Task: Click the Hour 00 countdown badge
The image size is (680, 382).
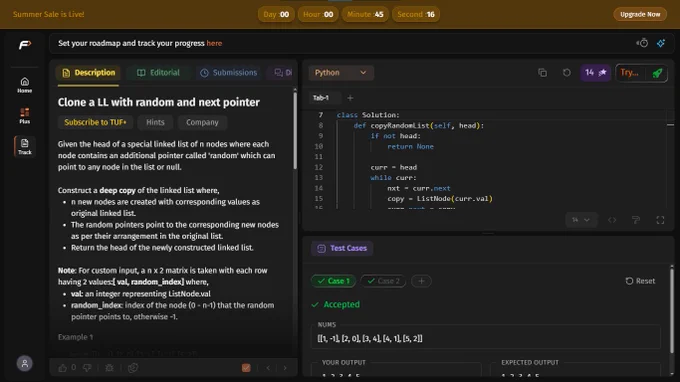Action: pyautogui.click(x=318, y=14)
